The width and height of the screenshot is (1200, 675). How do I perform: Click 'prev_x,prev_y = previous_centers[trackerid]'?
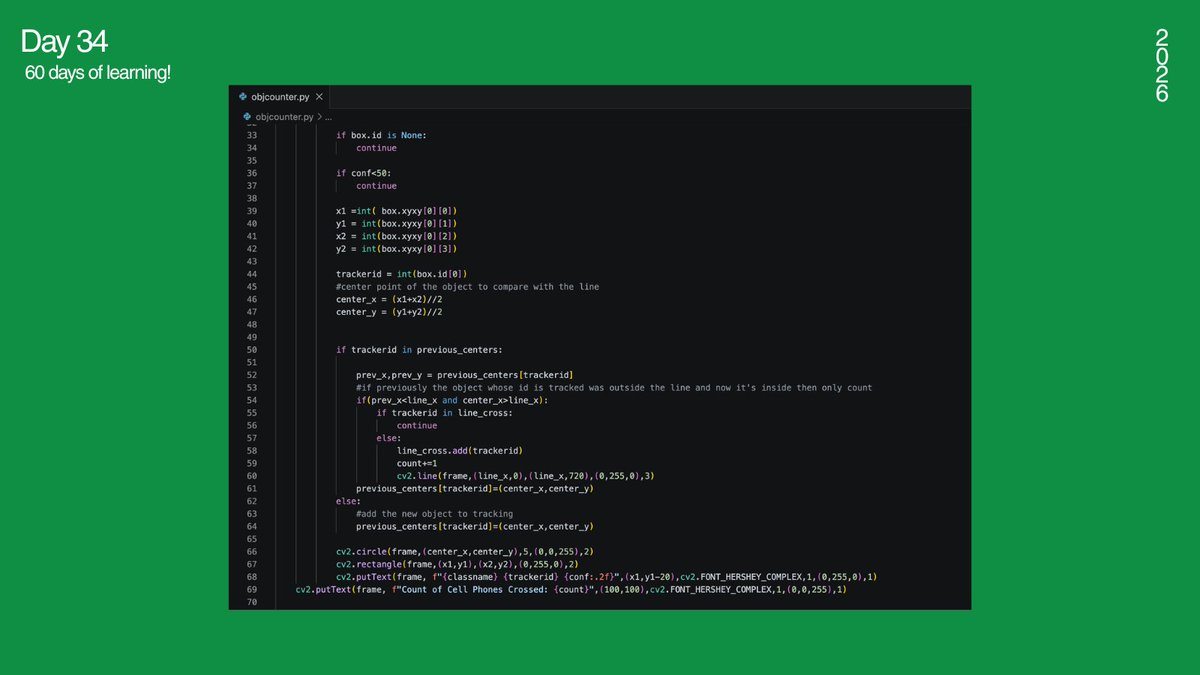point(464,375)
